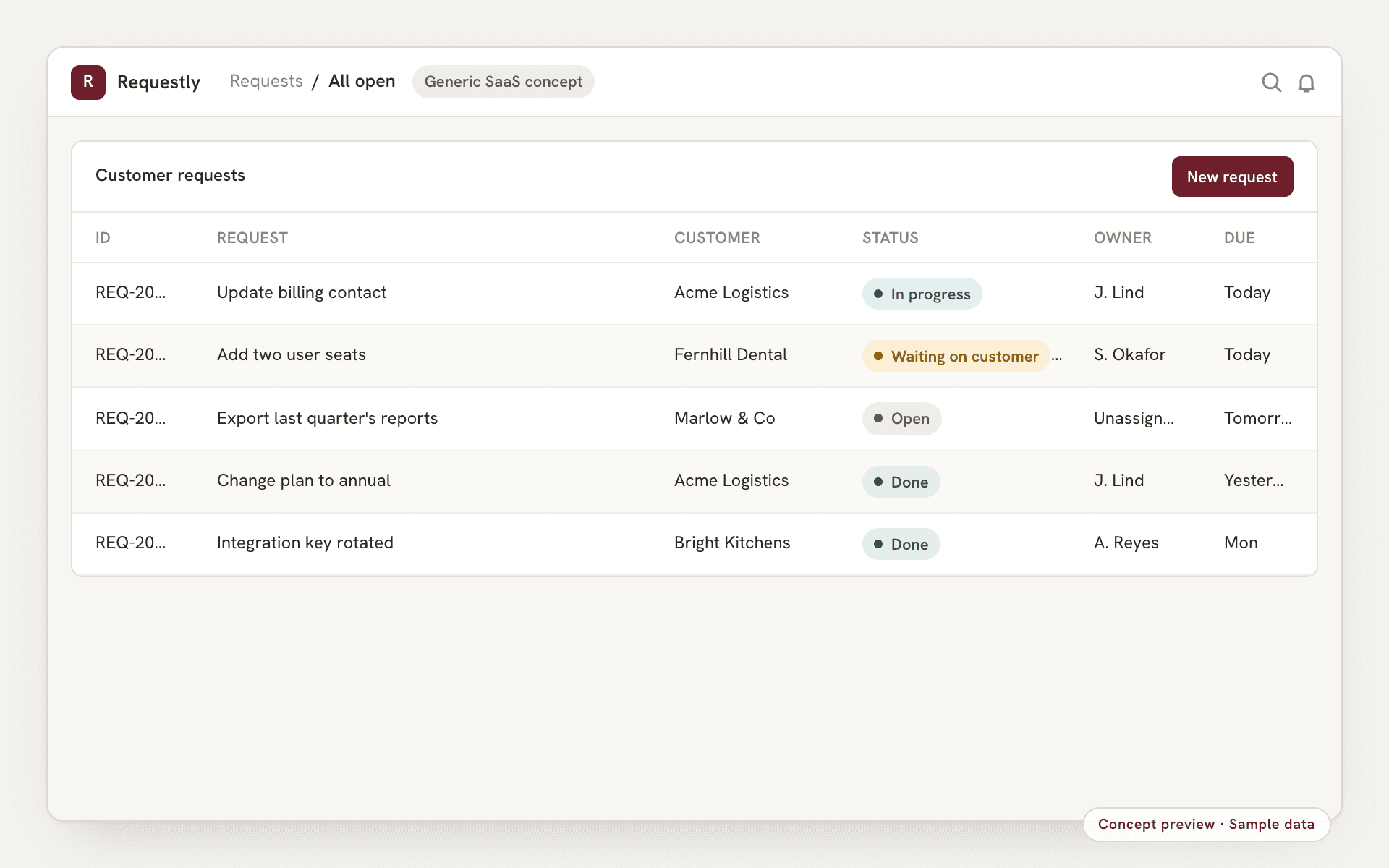The width and height of the screenshot is (1389, 868).
Task: Select Acme Logistics in Update billing row
Action: [x=731, y=292]
